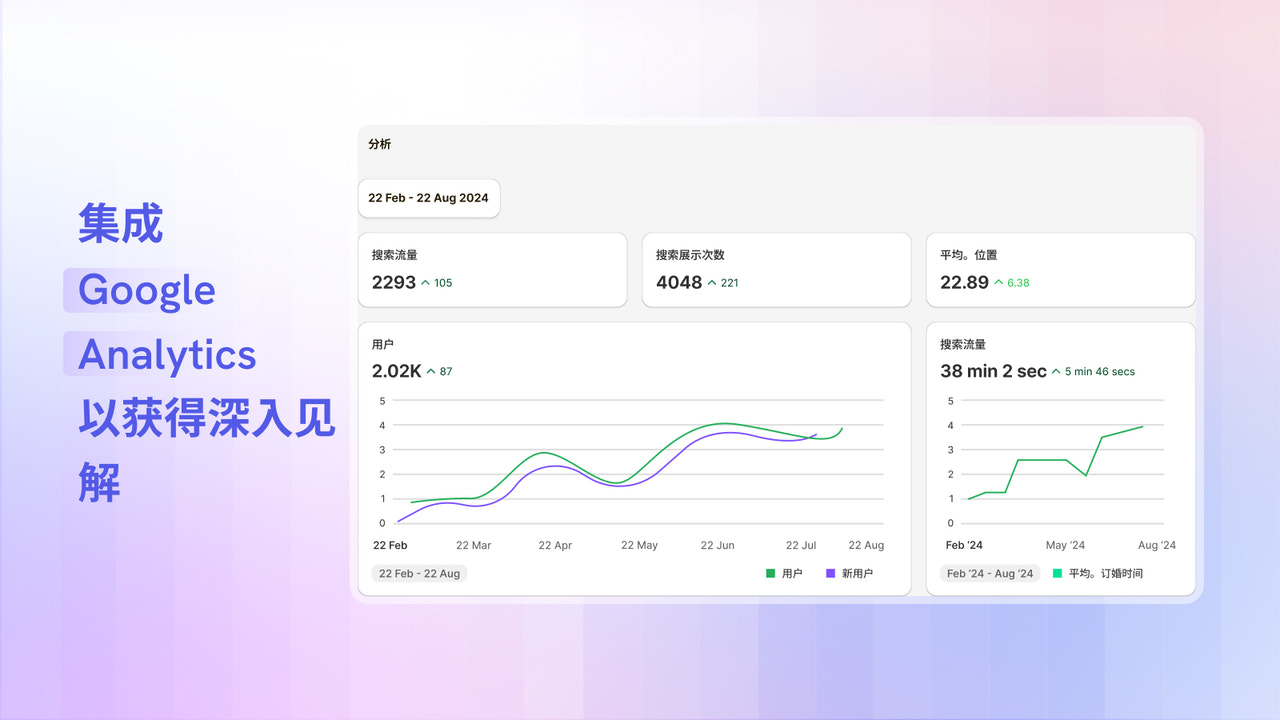Click the 22 Feb x-axis label
This screenshot has height=720, width=1280.
pos(390,545)
